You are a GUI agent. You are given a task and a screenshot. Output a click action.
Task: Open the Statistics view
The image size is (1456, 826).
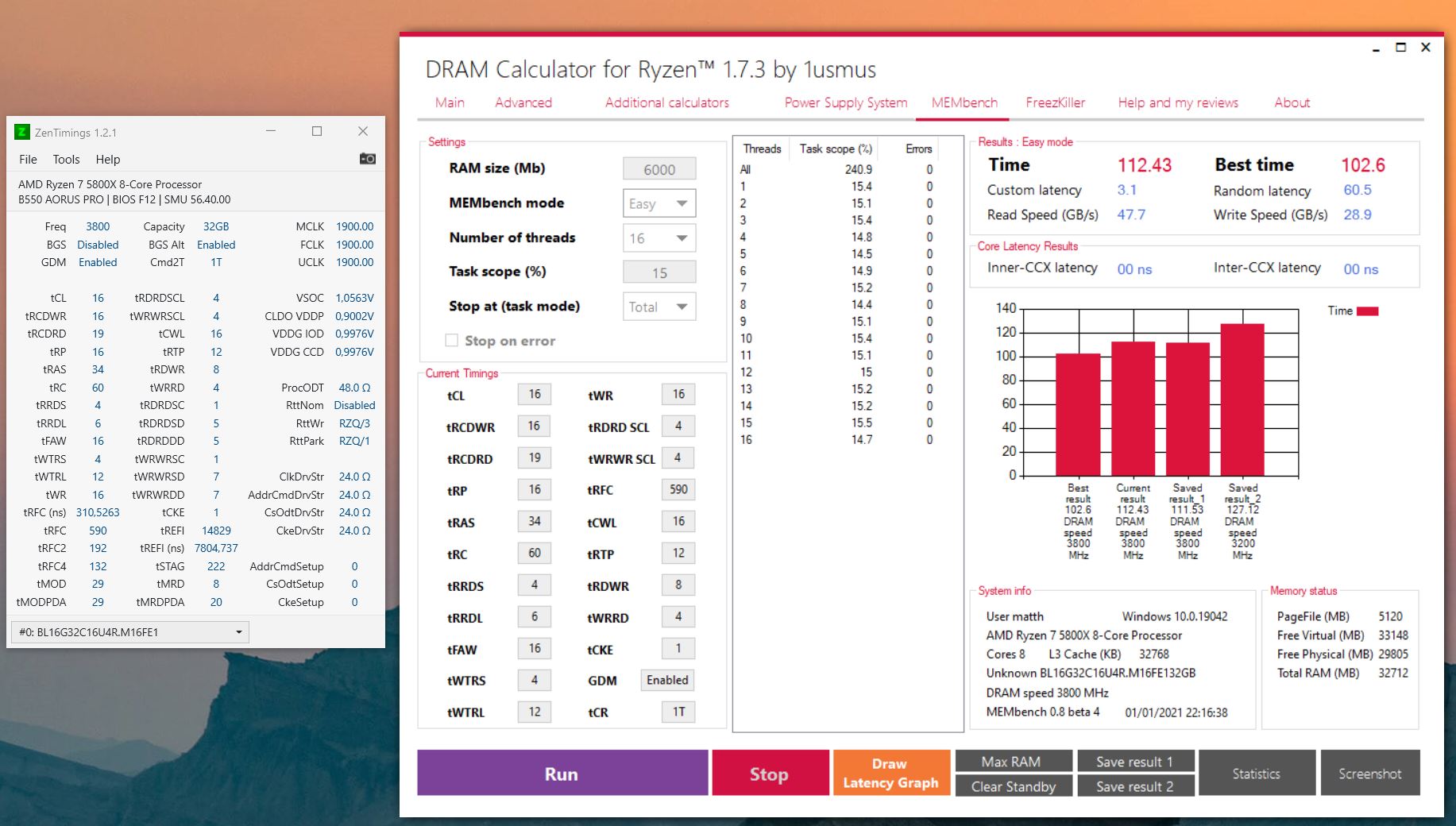click(x=1257, y=773)
